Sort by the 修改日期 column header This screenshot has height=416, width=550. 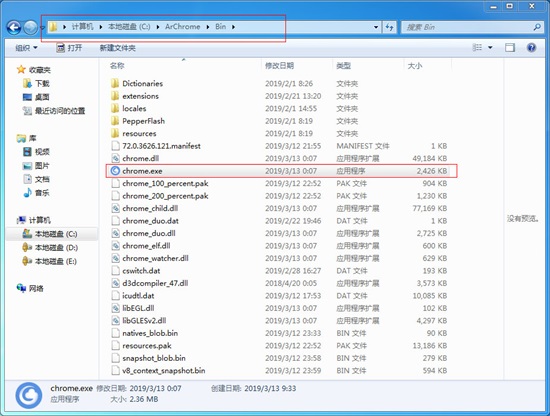pos(279,66)
